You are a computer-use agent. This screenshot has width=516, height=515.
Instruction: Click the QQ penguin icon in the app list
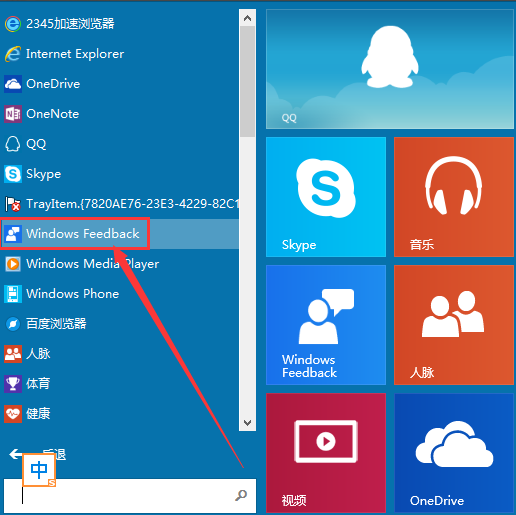click(13, 144)
